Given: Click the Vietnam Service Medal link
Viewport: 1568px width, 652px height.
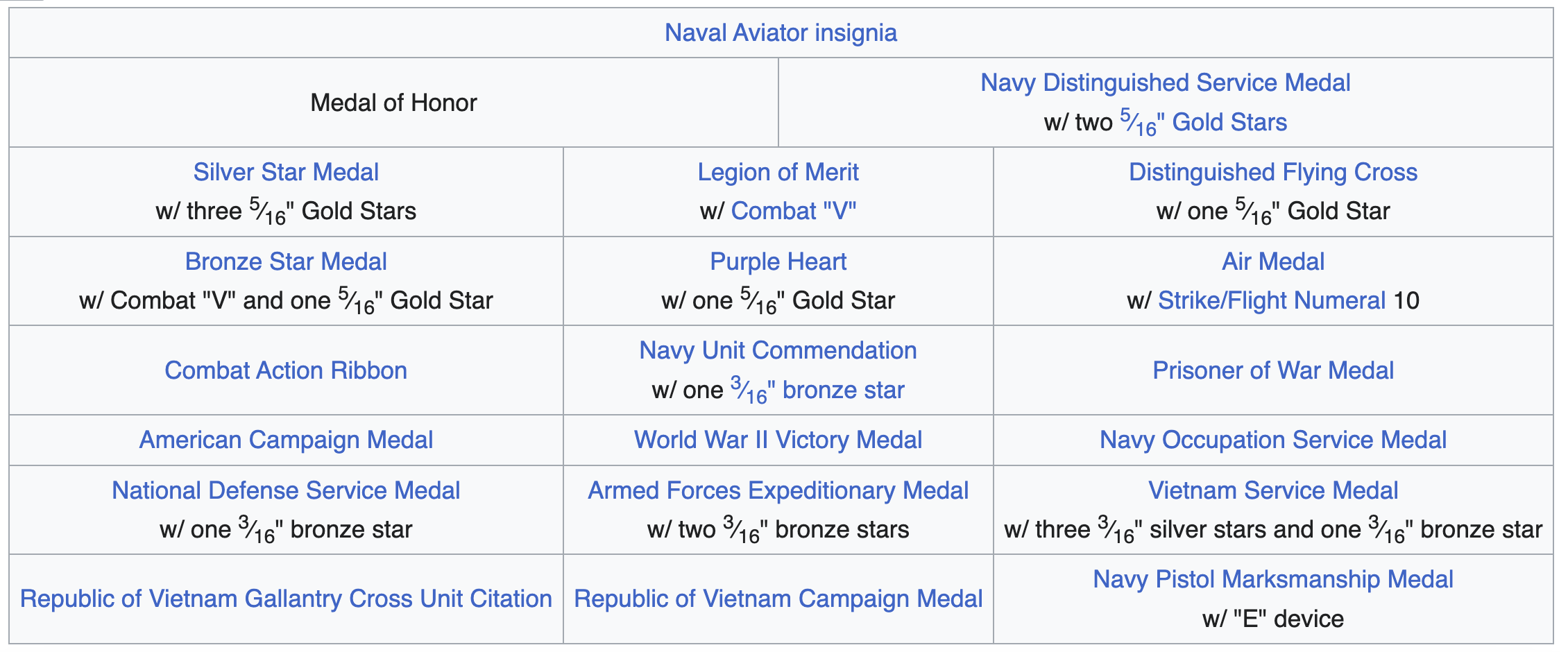Looking at the screenshot, I should click(x=1272, y=490).
